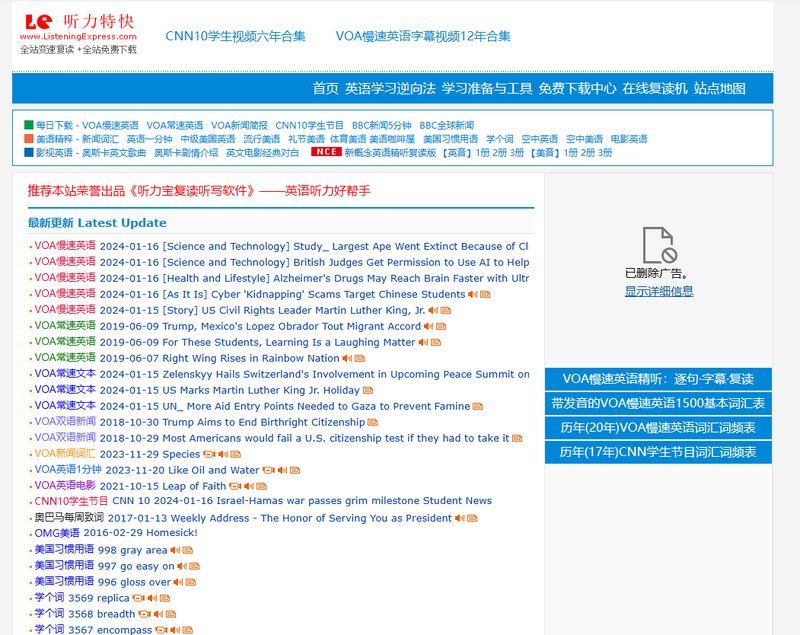Go to 站点地图 in the navigation bar
The height and width of the screenshot is (635, 800).
[719, 88]
